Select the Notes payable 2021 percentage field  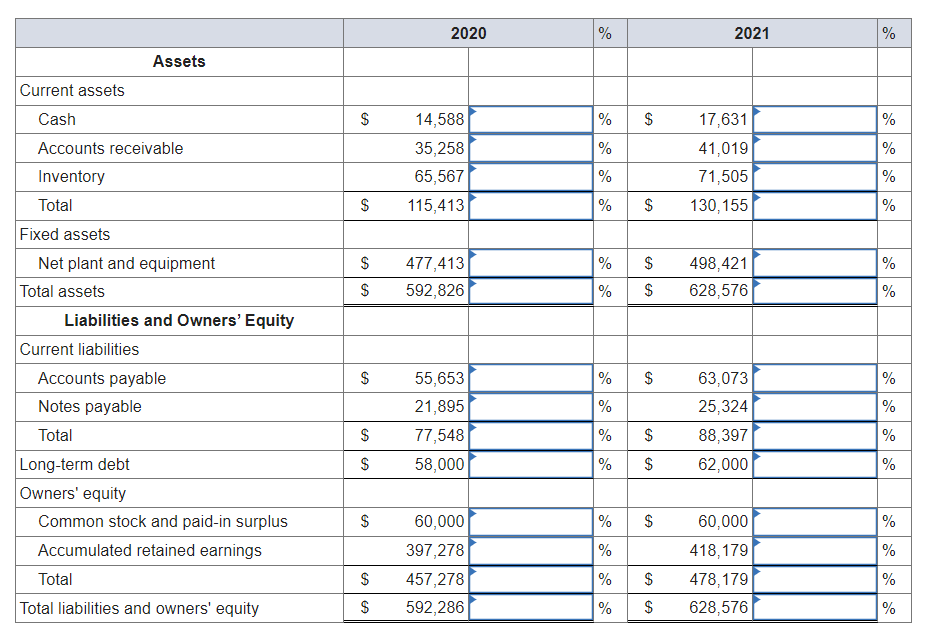coord(813,406)
